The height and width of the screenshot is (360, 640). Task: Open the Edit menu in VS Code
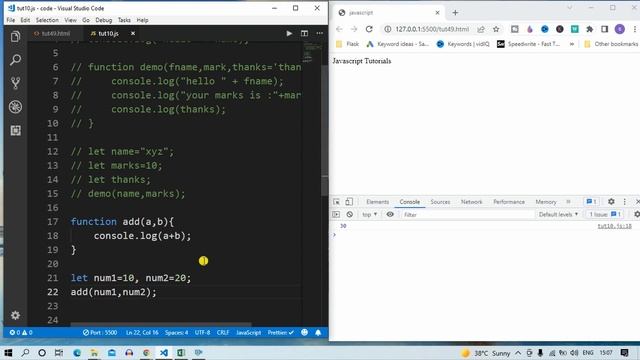[25, 20]
